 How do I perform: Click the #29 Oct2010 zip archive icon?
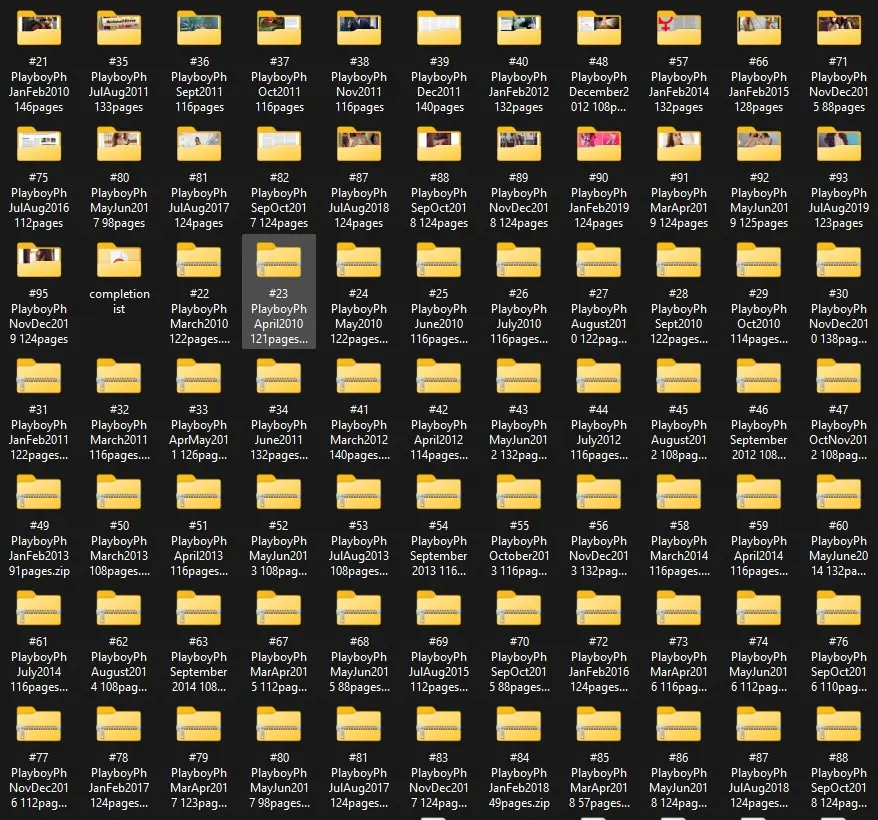click(759, 260)
